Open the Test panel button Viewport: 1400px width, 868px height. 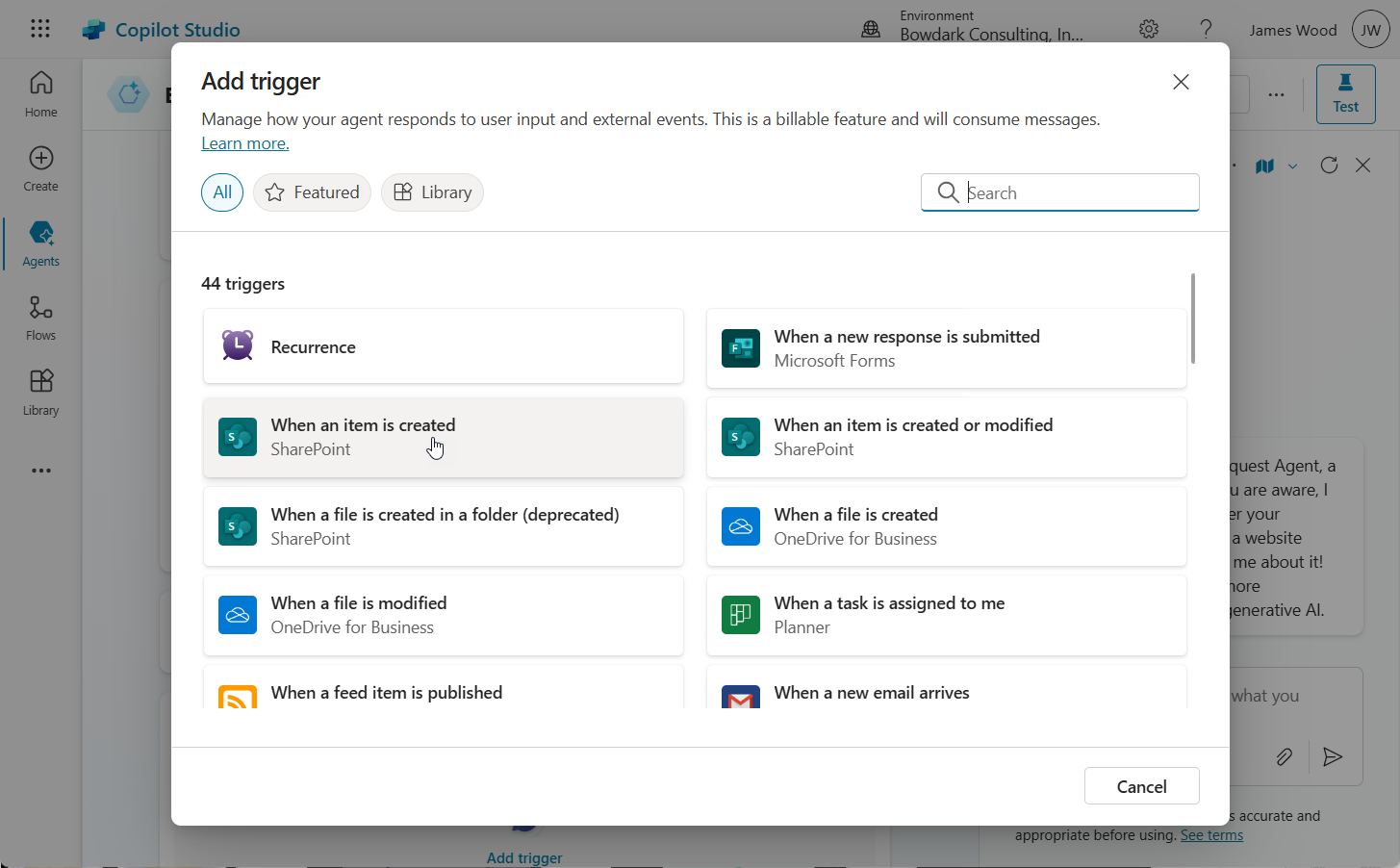(1346, 94)
